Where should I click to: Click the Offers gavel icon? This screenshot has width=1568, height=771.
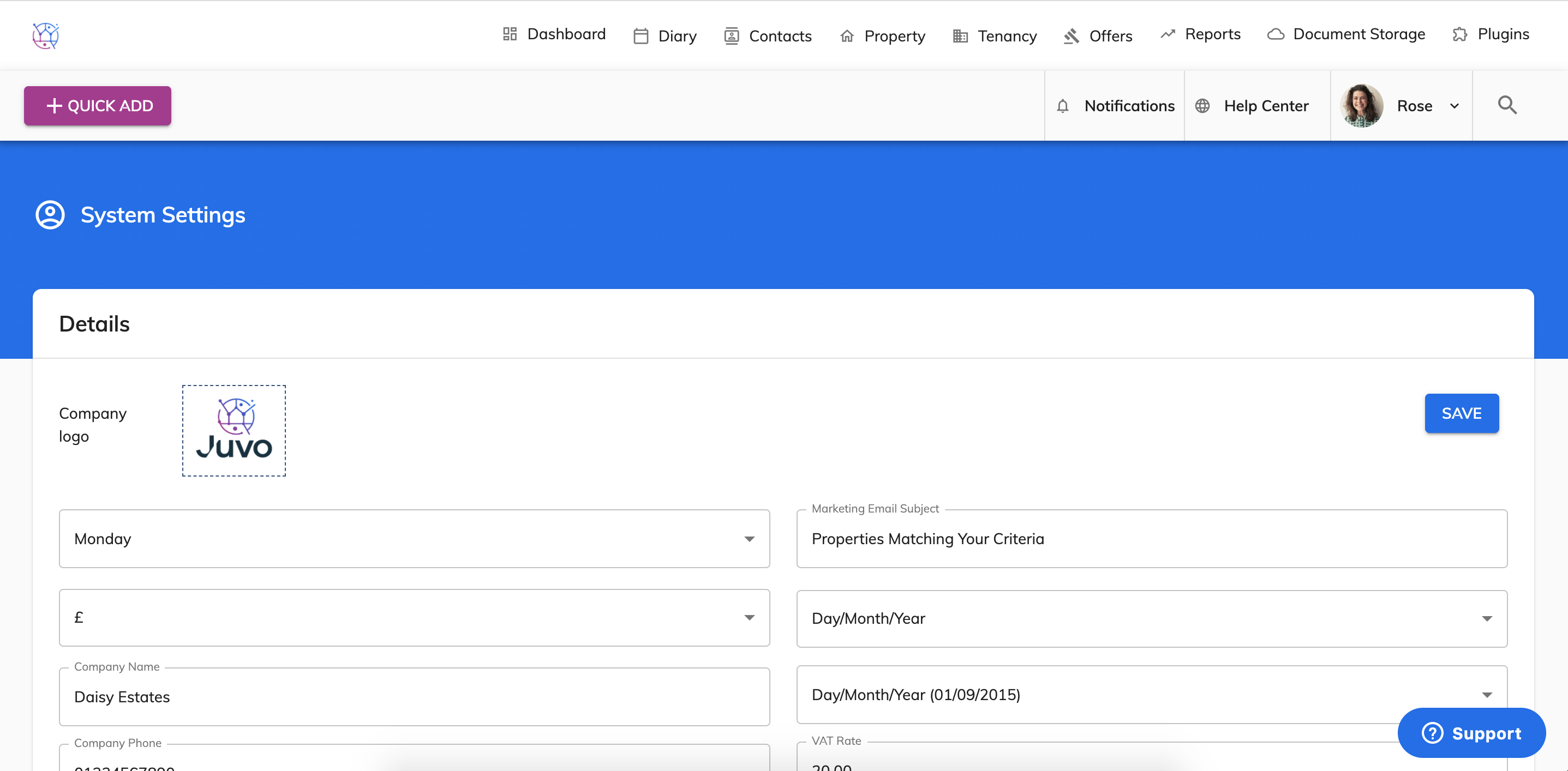point(1072,36)
